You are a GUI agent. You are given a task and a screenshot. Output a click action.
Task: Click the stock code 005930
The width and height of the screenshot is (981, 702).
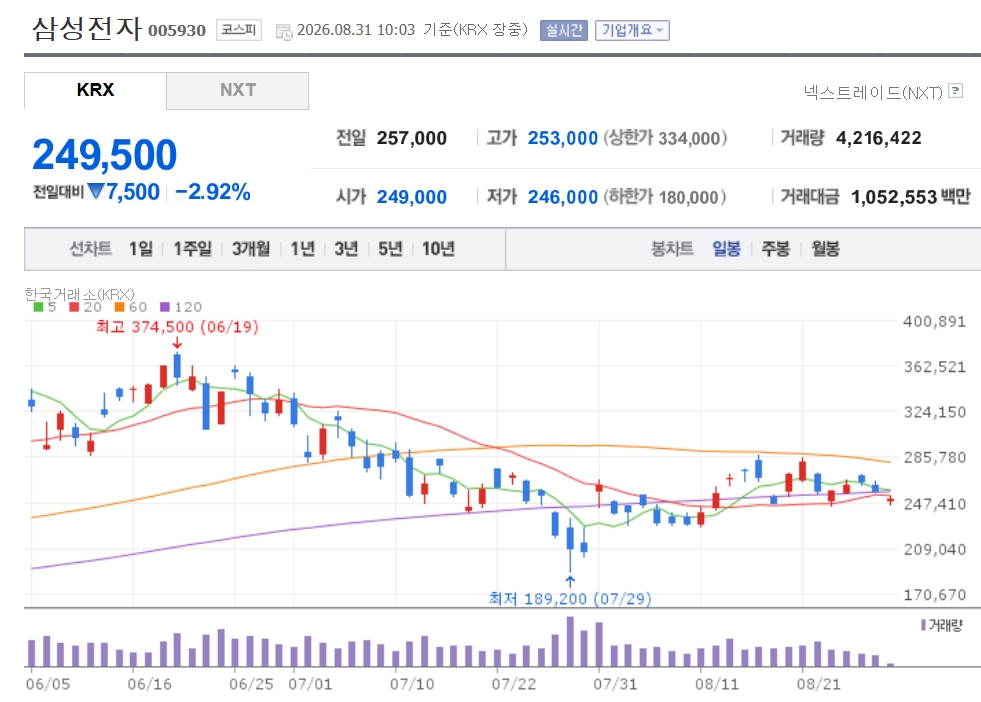(x=177, y=31)
